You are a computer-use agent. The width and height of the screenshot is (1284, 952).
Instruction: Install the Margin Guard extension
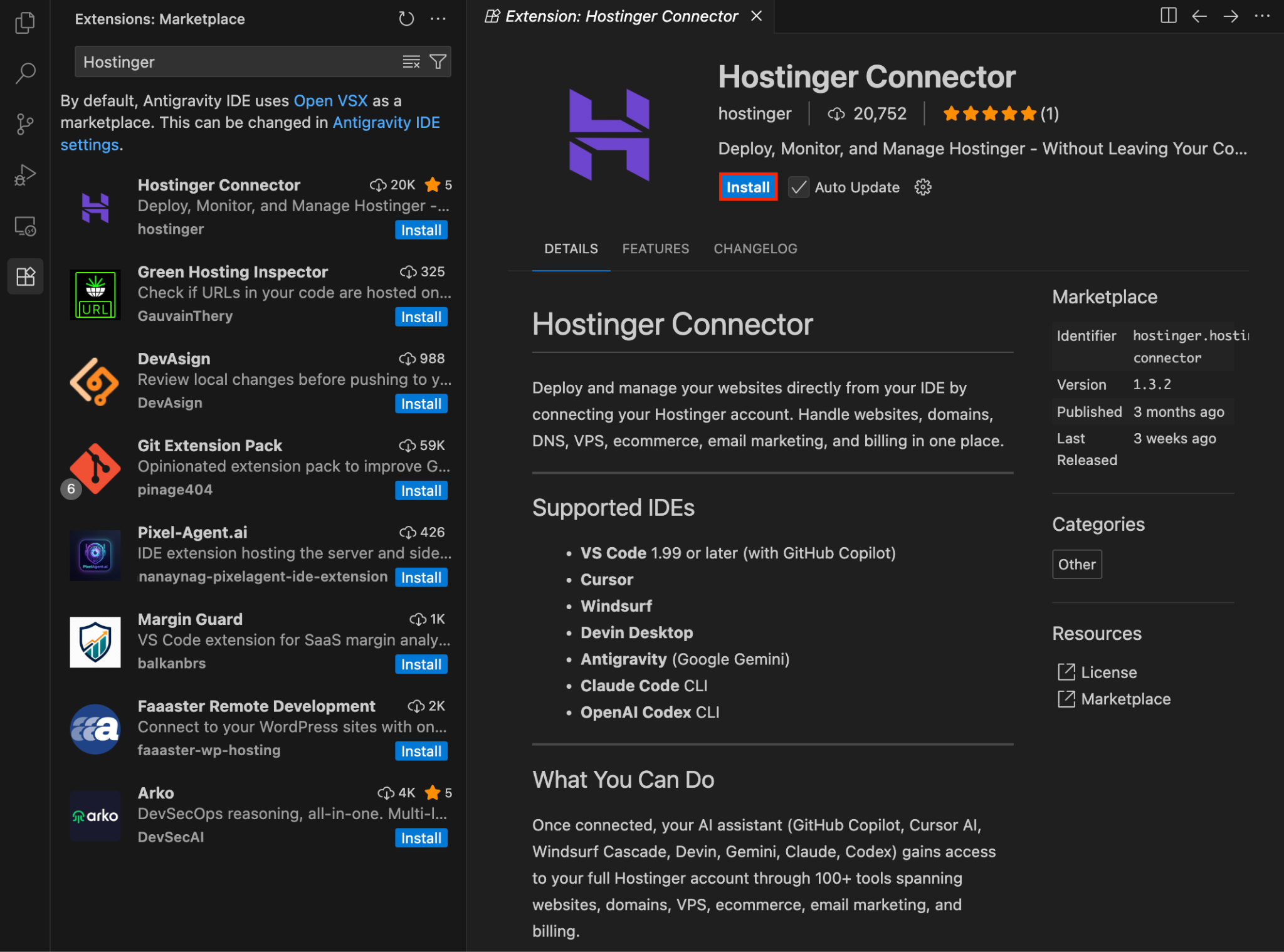(421, 664)
